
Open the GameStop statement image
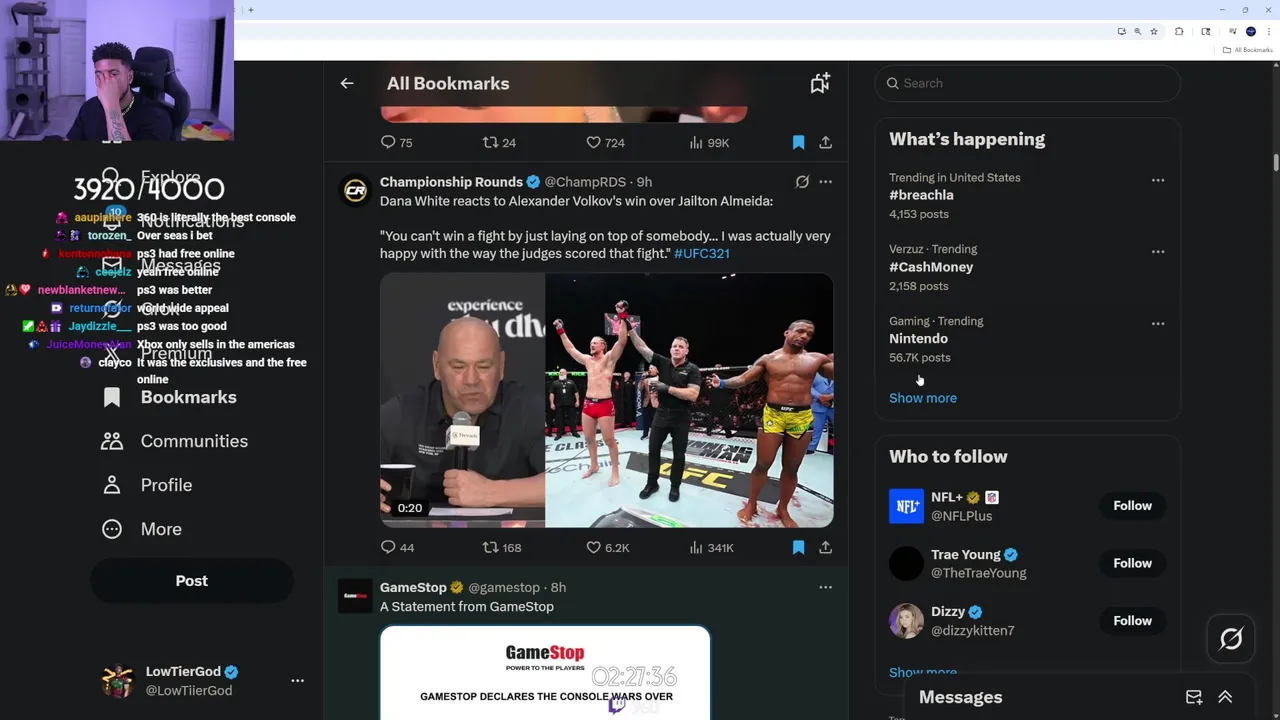(x=545, y=672)
